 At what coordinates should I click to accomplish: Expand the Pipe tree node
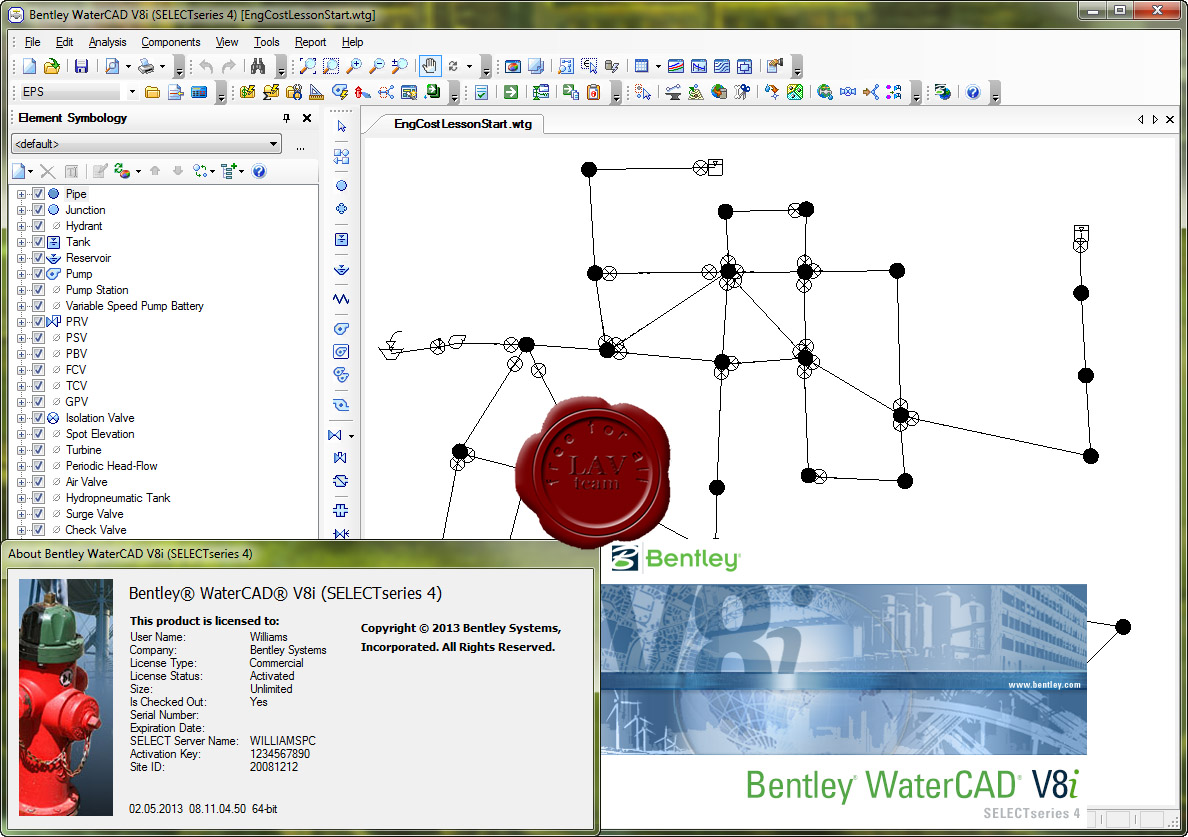click(22, 194)
